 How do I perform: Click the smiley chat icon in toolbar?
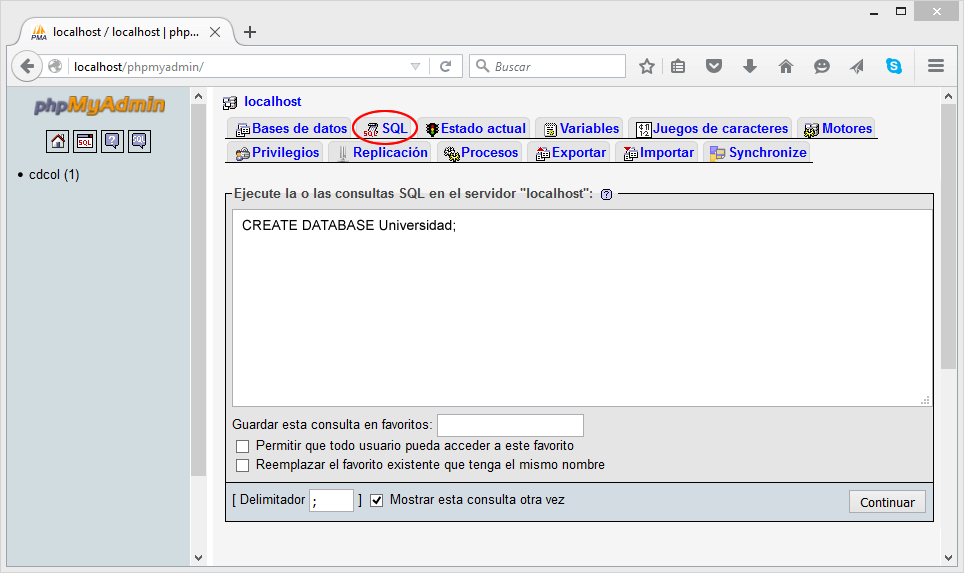(821, 66)
